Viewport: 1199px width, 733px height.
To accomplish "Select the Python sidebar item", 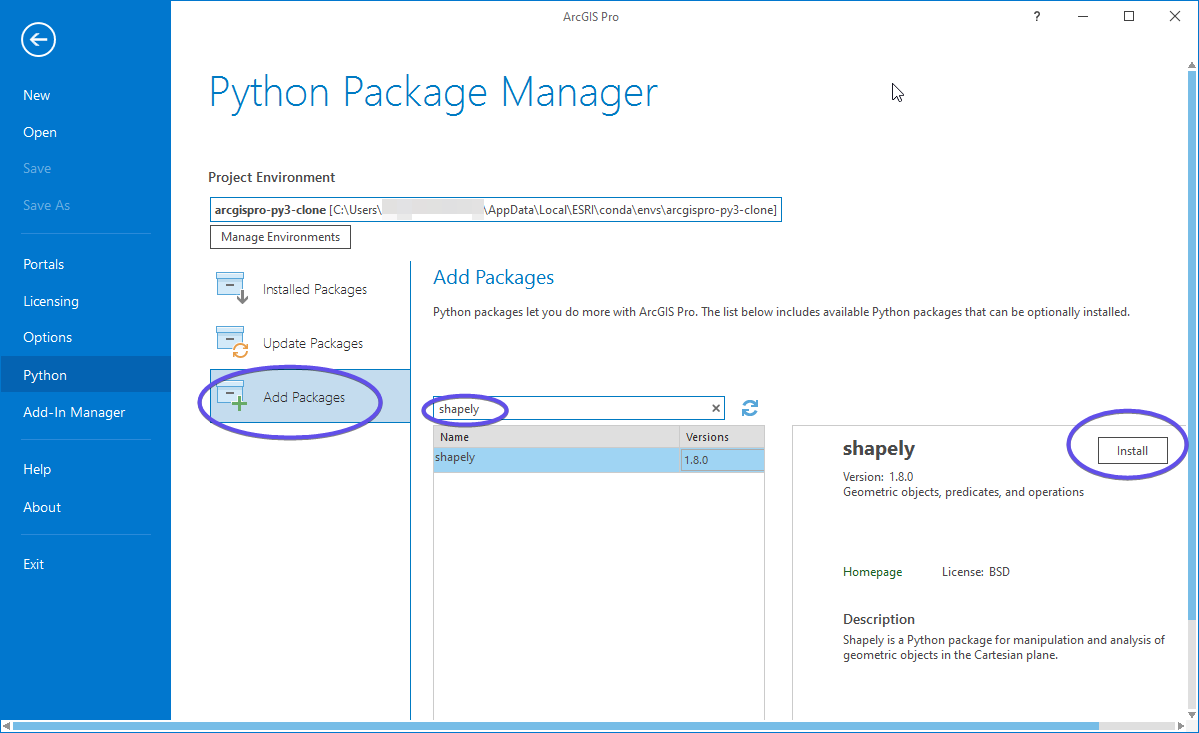I will coord(85,375).
